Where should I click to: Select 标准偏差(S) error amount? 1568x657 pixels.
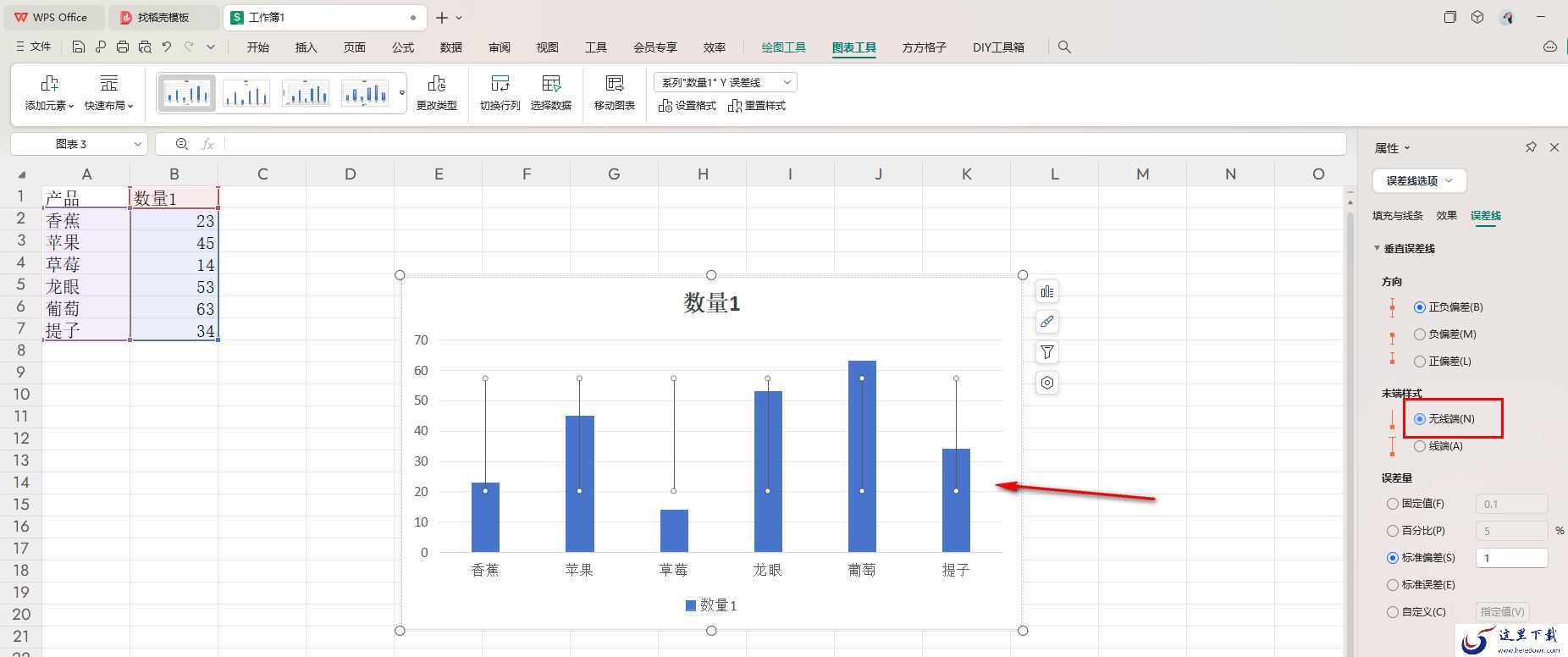(x=1421, y=558)
